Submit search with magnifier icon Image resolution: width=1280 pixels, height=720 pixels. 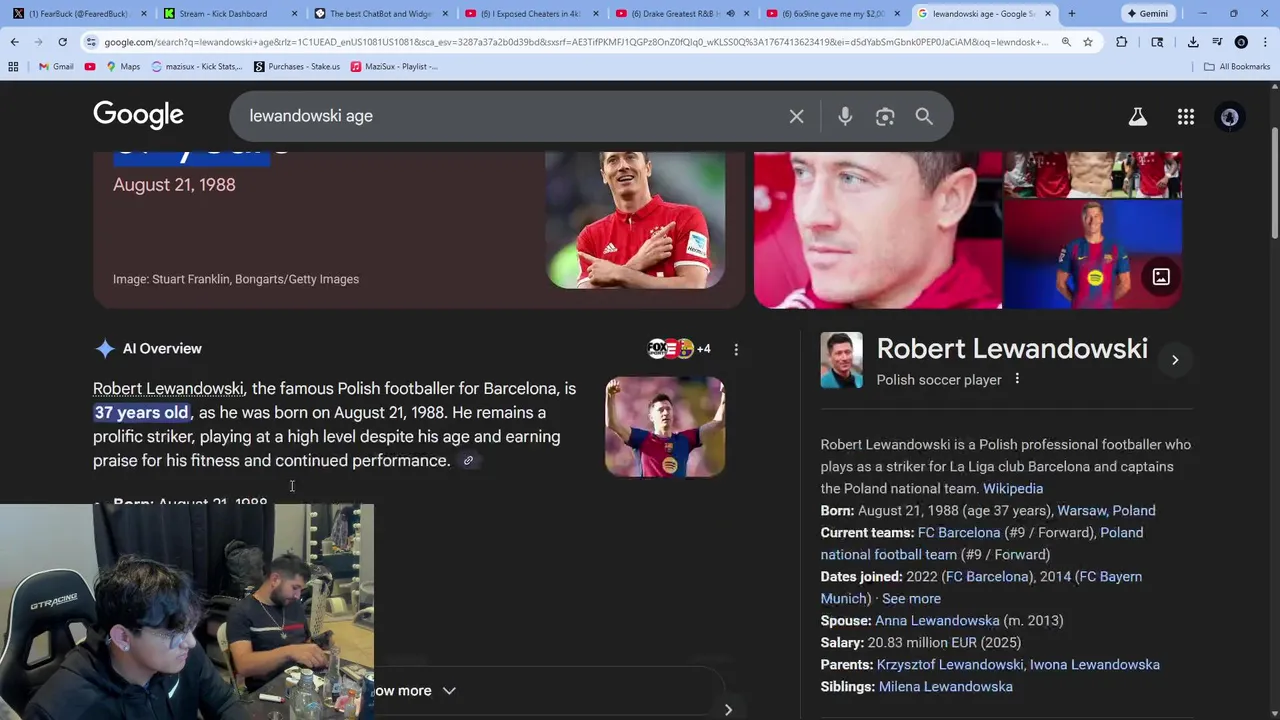coord(924,116)
